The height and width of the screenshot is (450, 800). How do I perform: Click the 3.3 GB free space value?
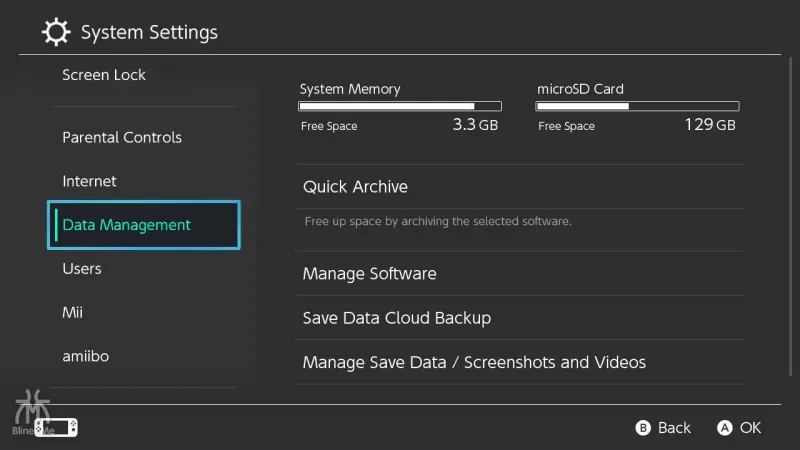475,124
